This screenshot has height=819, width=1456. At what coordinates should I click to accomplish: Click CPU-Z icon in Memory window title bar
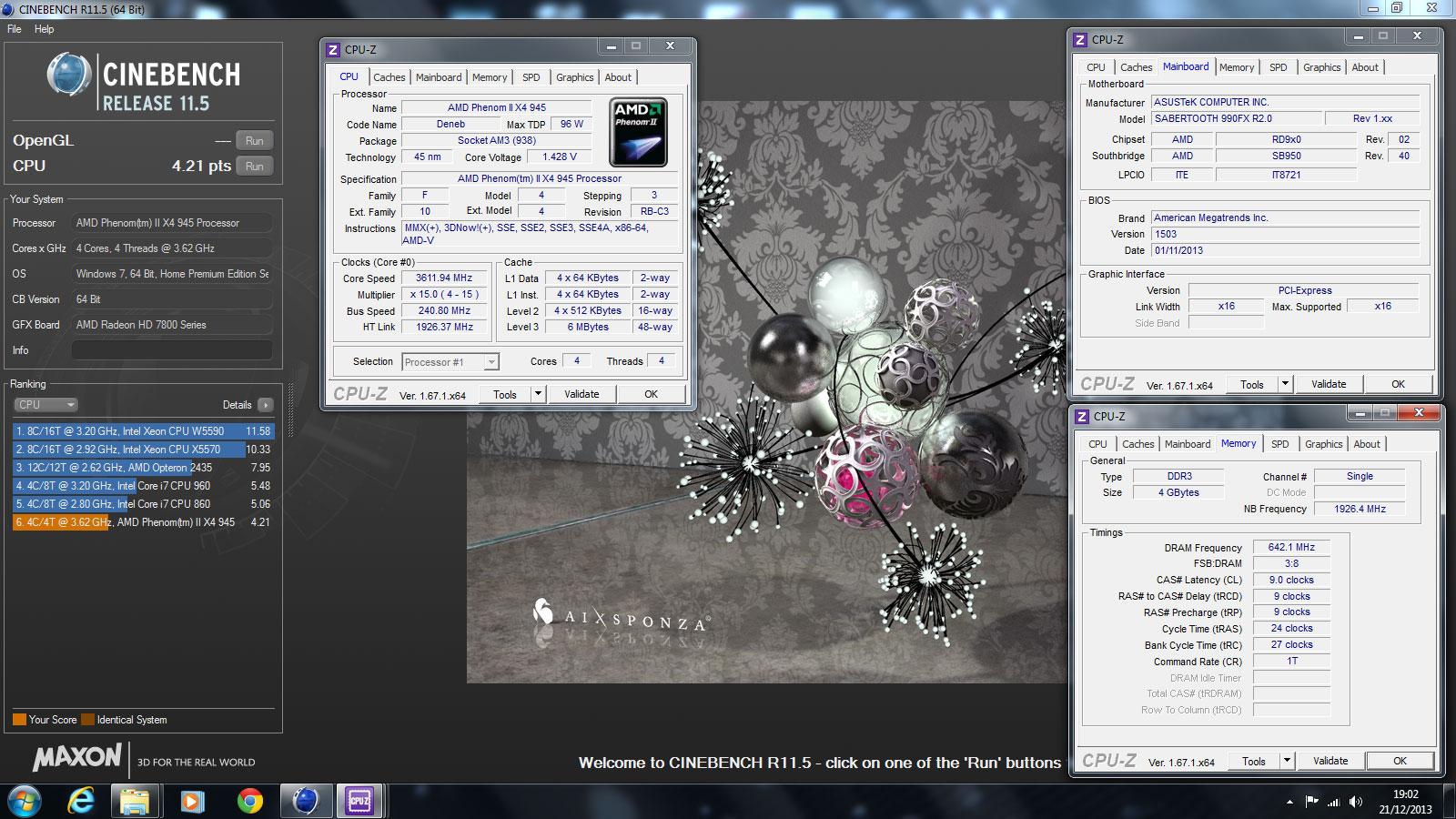tap(1082, 417)
